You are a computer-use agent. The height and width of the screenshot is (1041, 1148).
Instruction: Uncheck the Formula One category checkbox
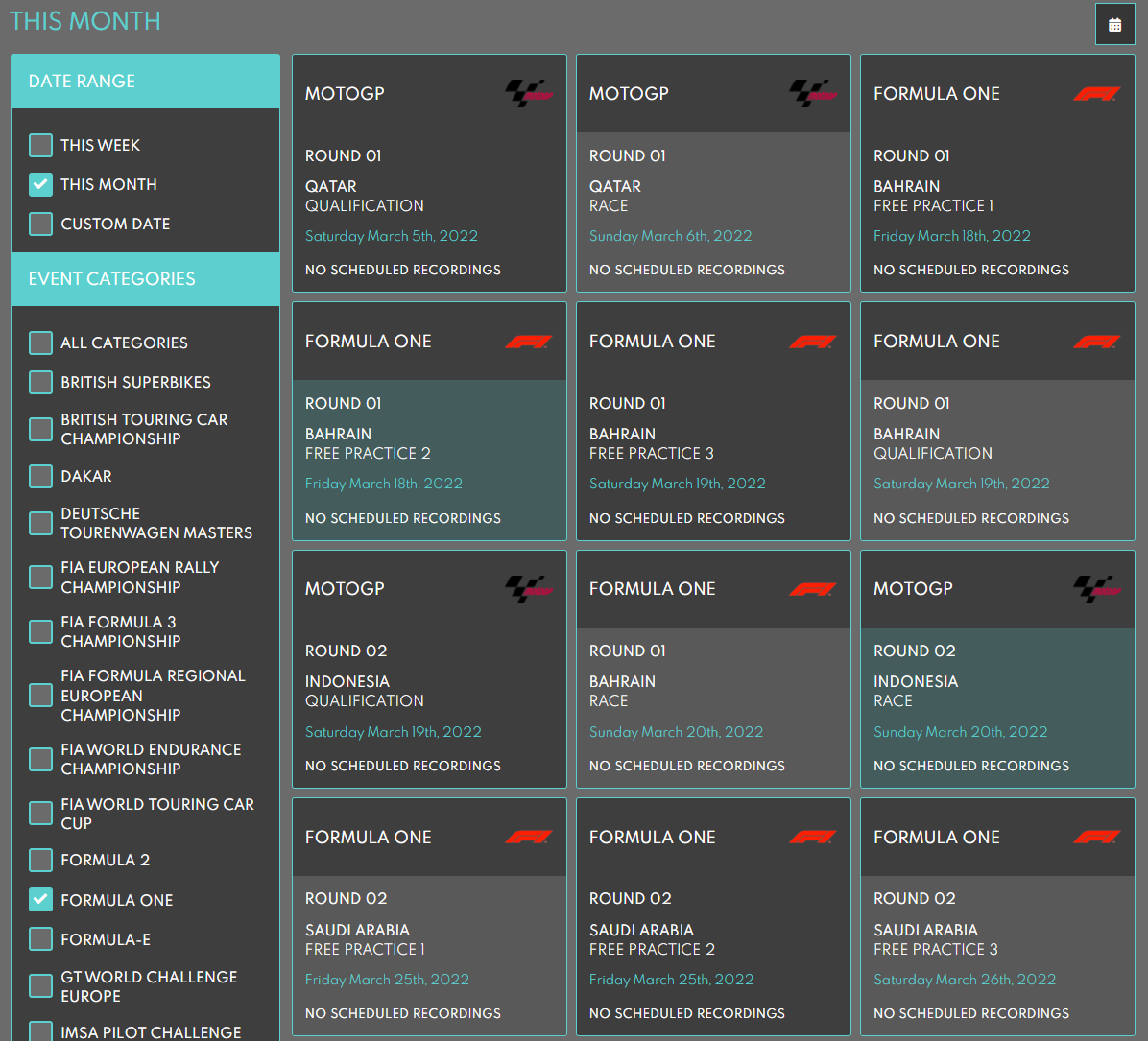tap(40, 900)
